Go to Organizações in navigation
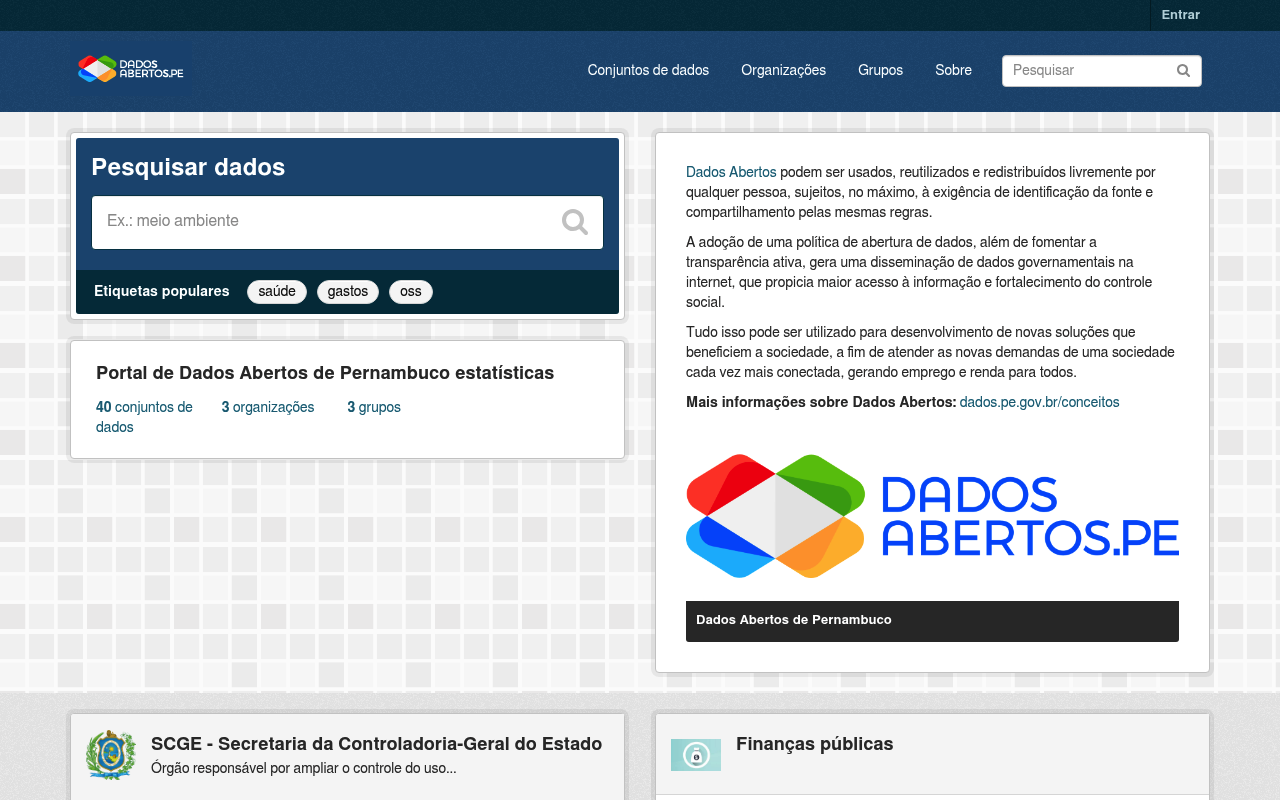The width and height of the screenshot is (1280, 800). (783, 71)
